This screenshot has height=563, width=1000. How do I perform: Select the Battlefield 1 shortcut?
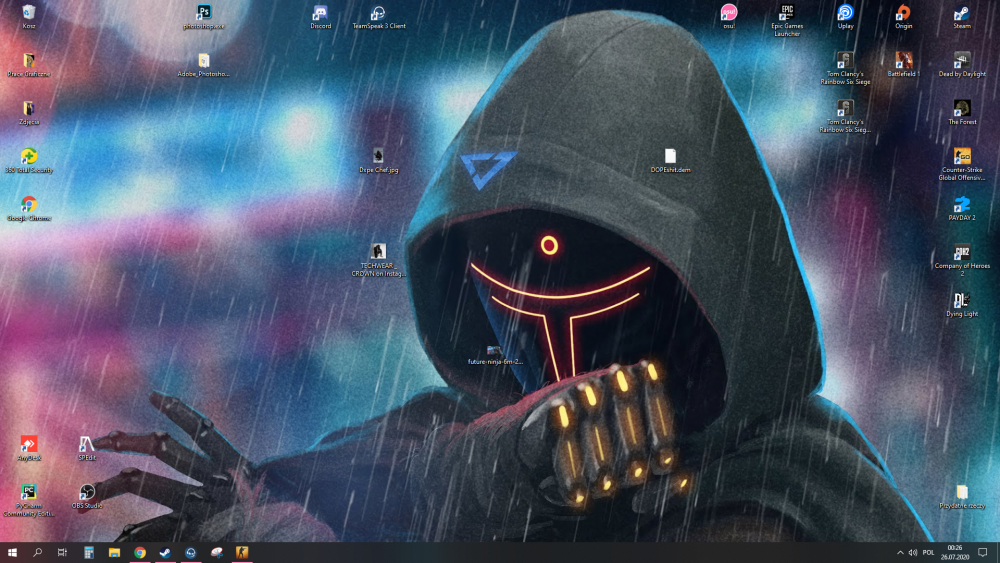pos(903,64)
